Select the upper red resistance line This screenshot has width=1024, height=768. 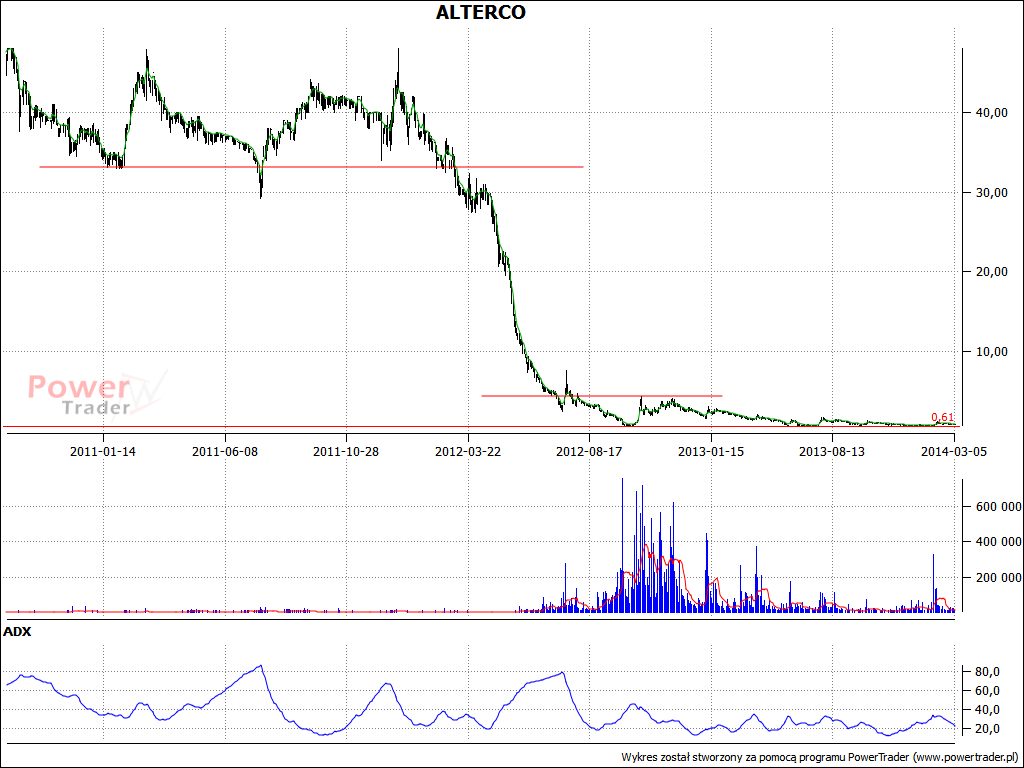coord(311,167)
